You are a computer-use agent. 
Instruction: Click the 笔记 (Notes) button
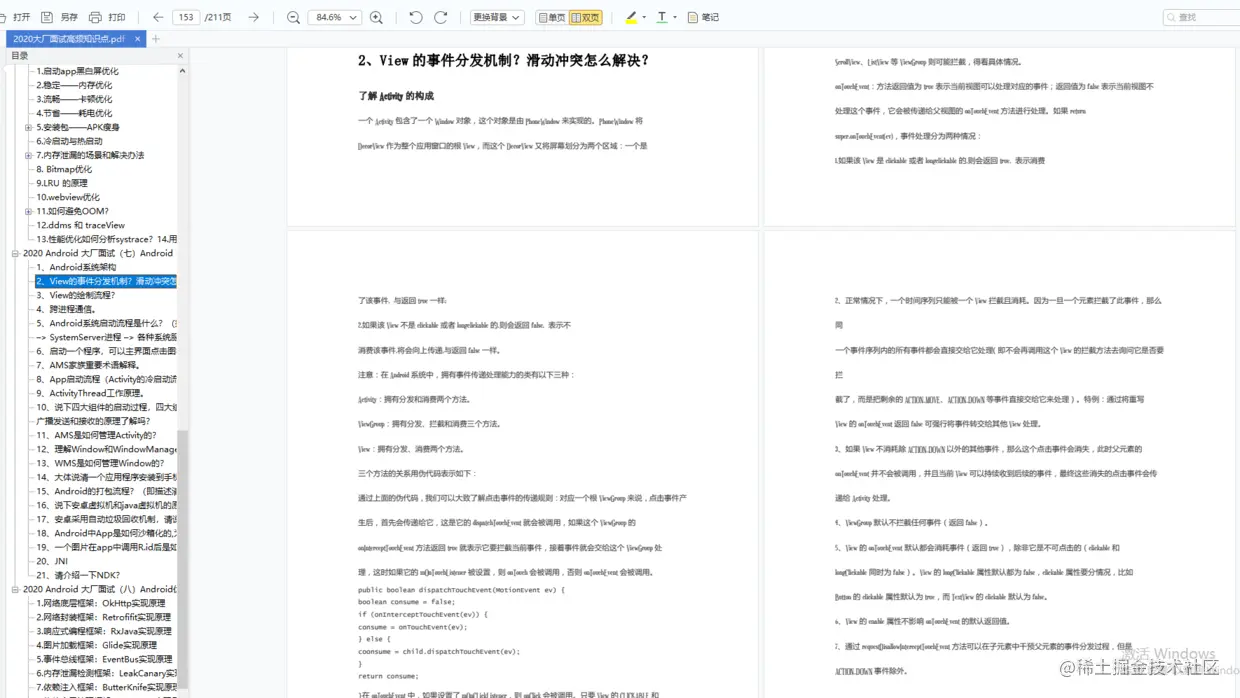[x=703, y=17]
